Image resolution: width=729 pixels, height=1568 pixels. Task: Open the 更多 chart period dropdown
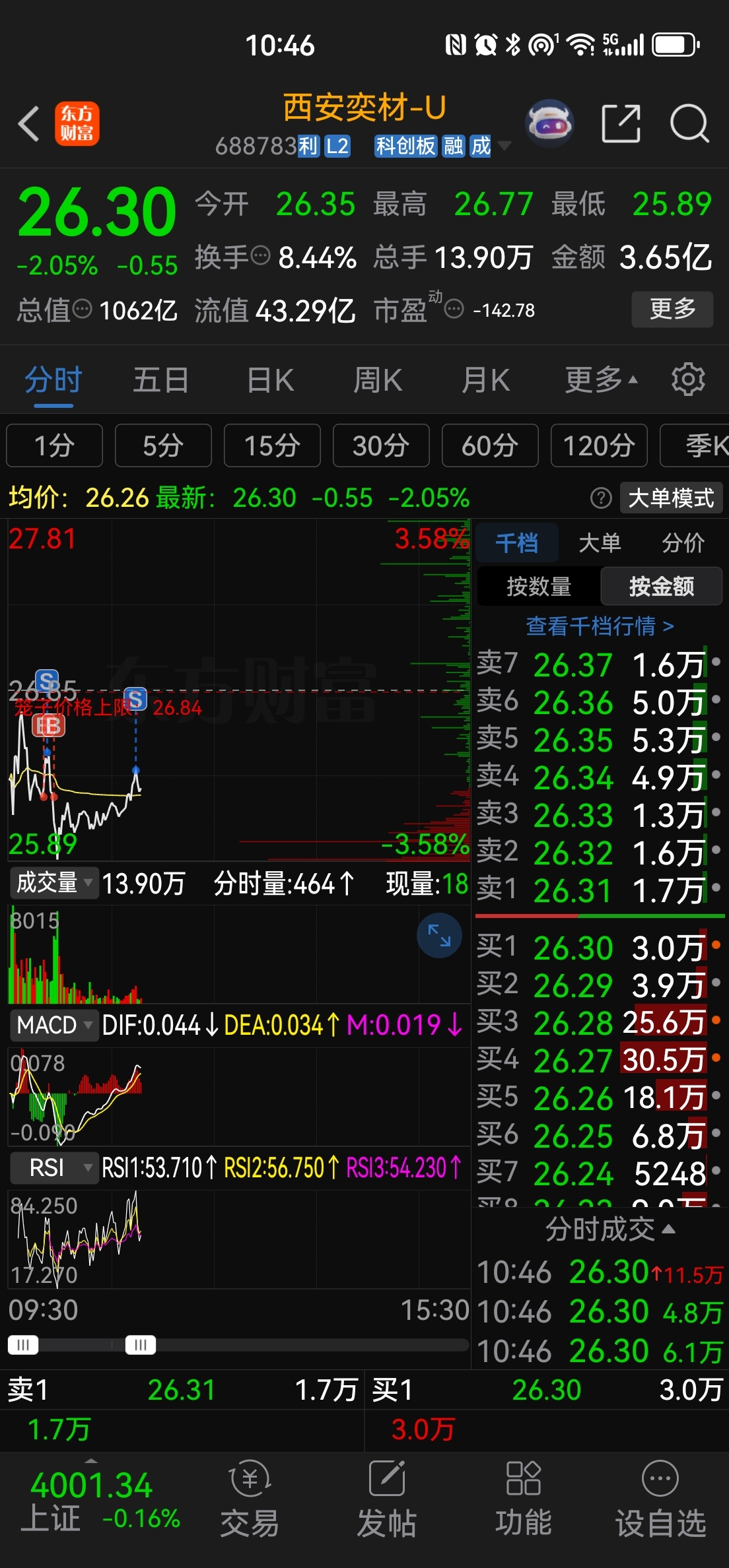(601, 379)
